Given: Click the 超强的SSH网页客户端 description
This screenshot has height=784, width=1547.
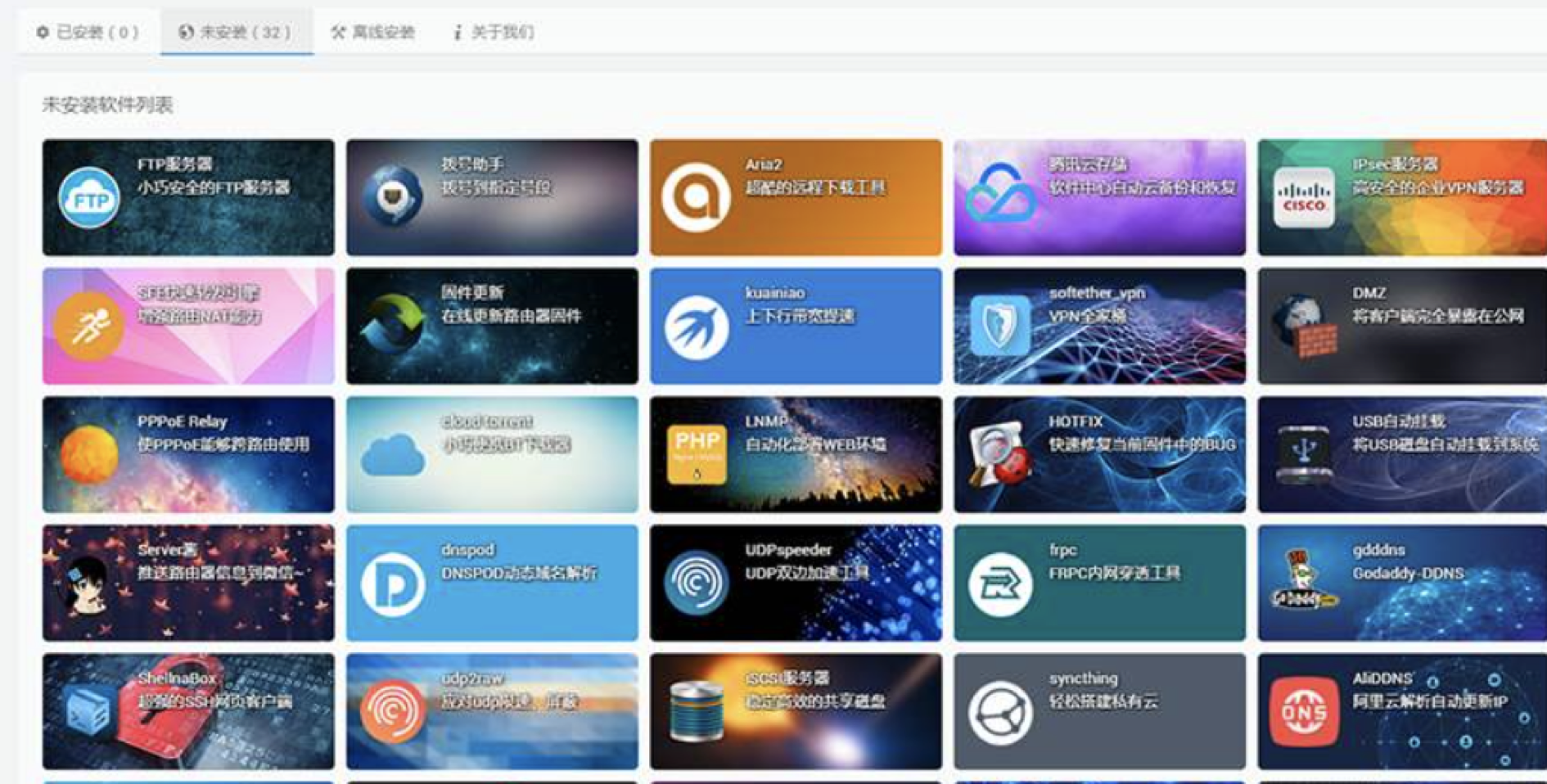Looking at the screenshot, I should point(214,701).
